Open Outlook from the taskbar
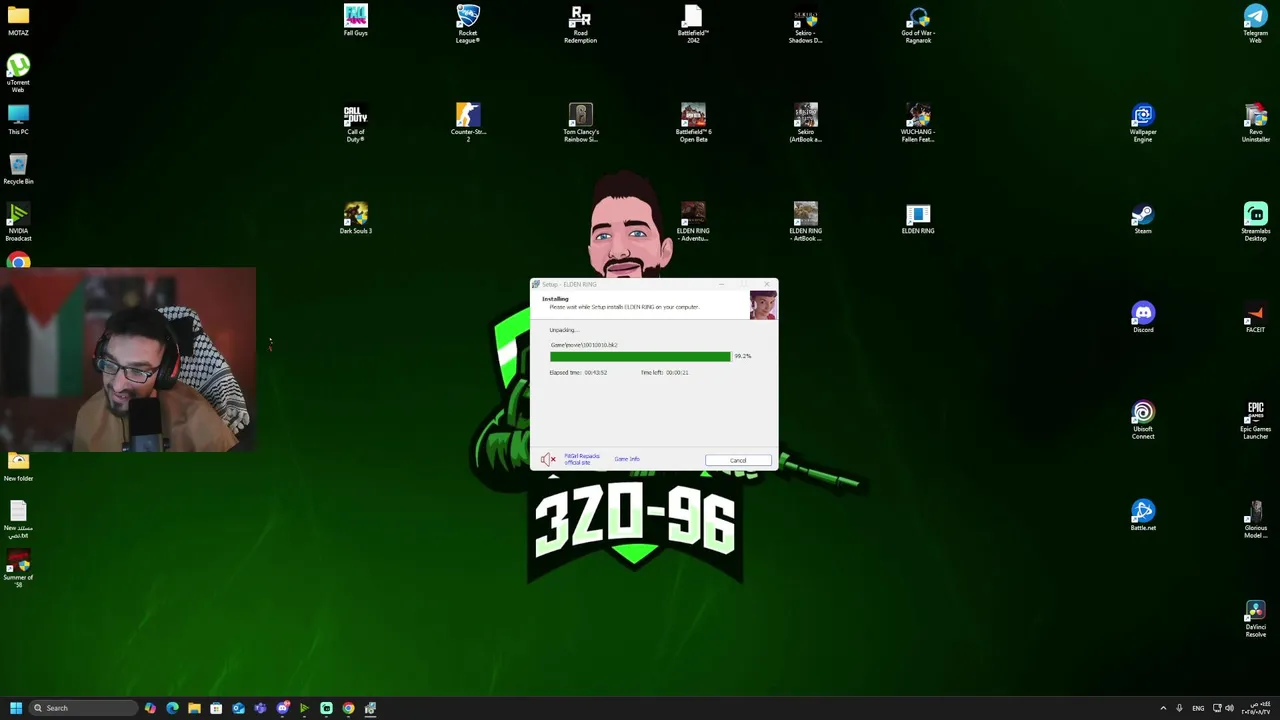This screenshot has height=720, width=1280. point(238,708)
